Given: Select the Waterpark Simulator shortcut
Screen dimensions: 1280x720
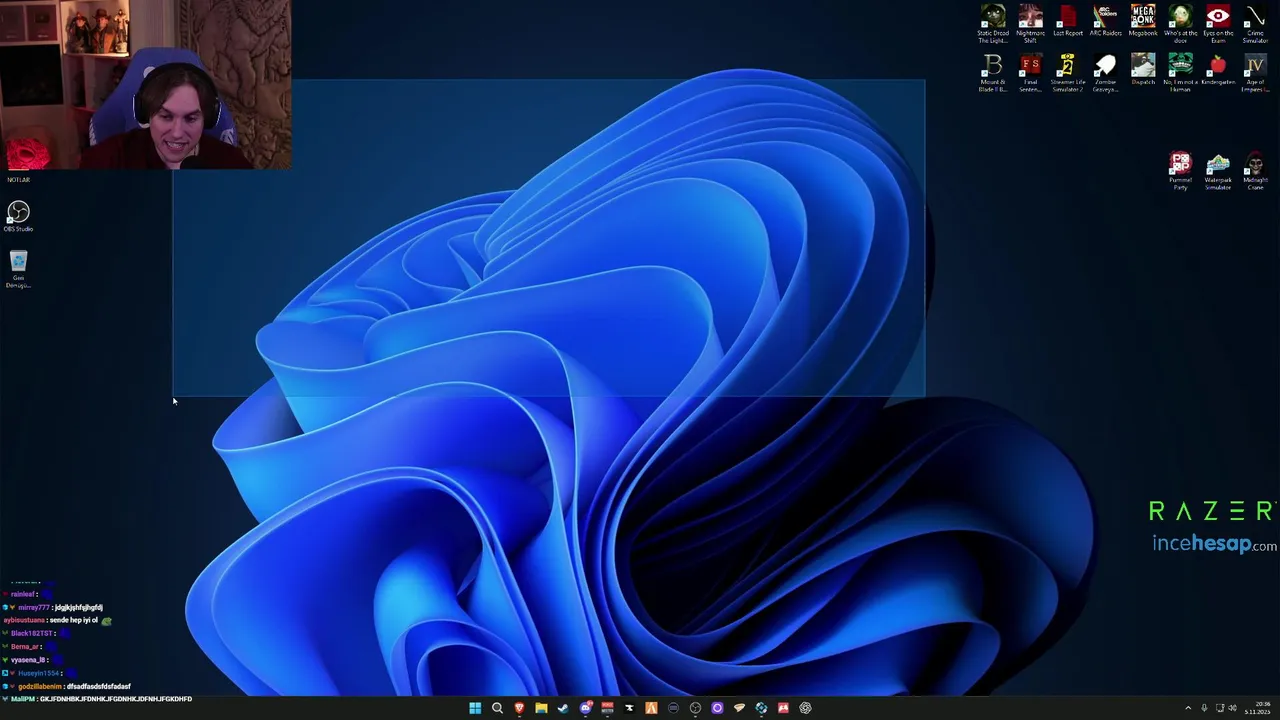Looking at the screenshot, I should click(x=1217, y=171).
